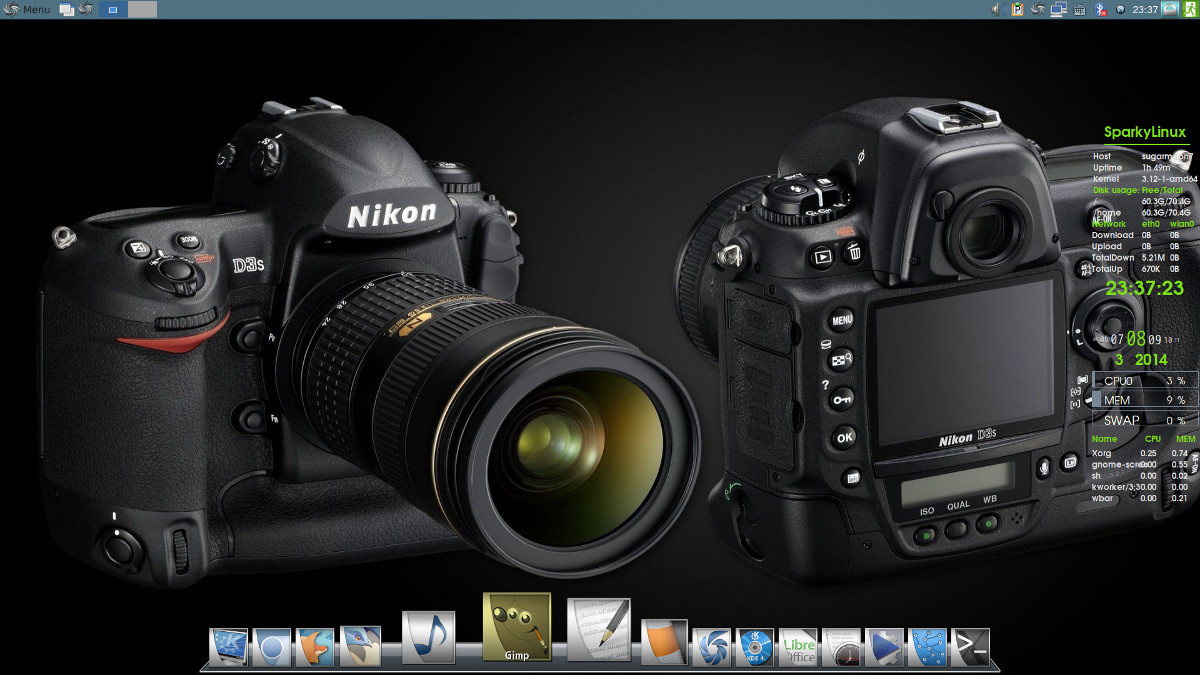1200x675 pixels.
Task: Click the disabled Bluetooth tray icon
Action: (x=1101, y=9)
